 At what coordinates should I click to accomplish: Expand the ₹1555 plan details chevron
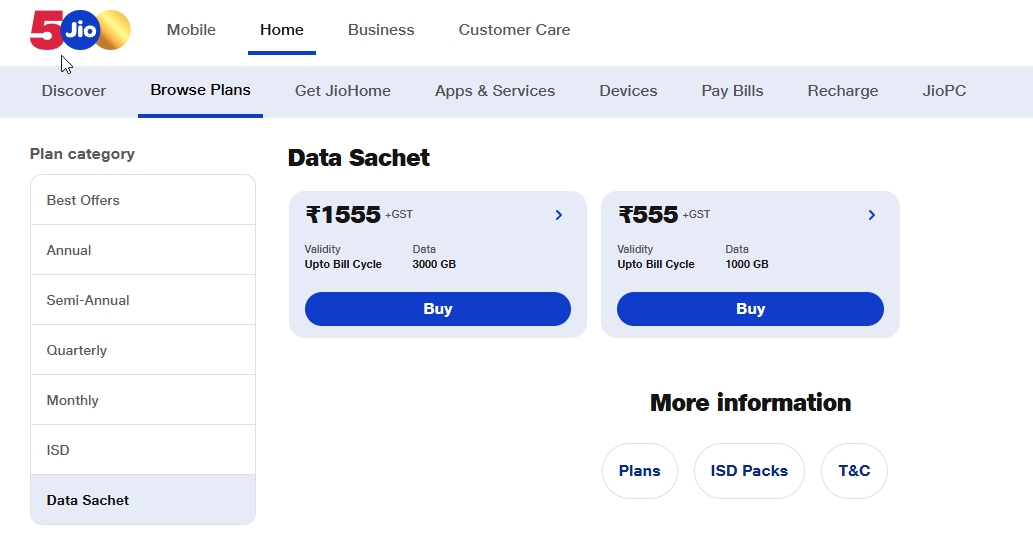(x=559, y=215)
